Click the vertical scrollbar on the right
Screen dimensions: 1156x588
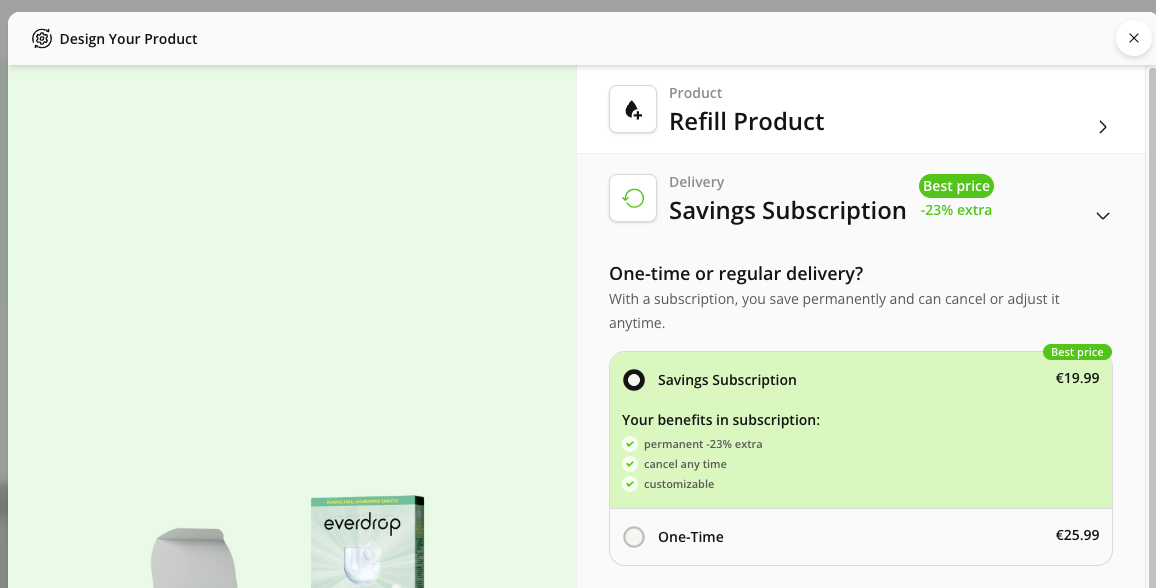pos(1150,300)
